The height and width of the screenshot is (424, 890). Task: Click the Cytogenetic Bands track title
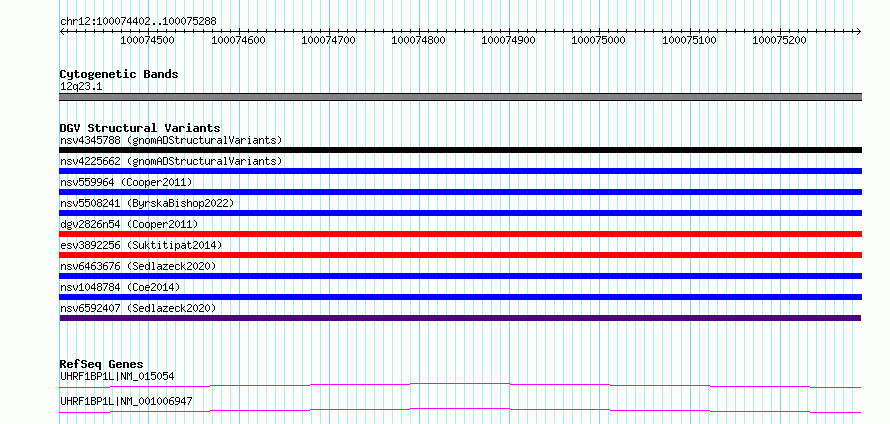[119, 74]
